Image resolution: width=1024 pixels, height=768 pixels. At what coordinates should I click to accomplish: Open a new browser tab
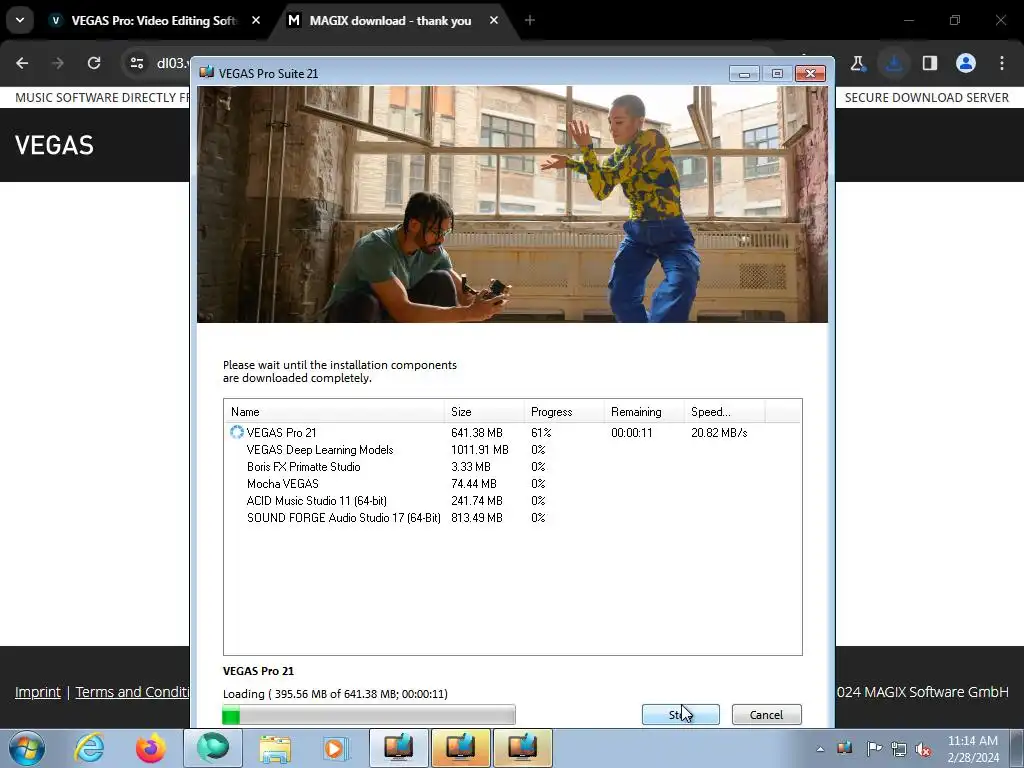[530, 20]
